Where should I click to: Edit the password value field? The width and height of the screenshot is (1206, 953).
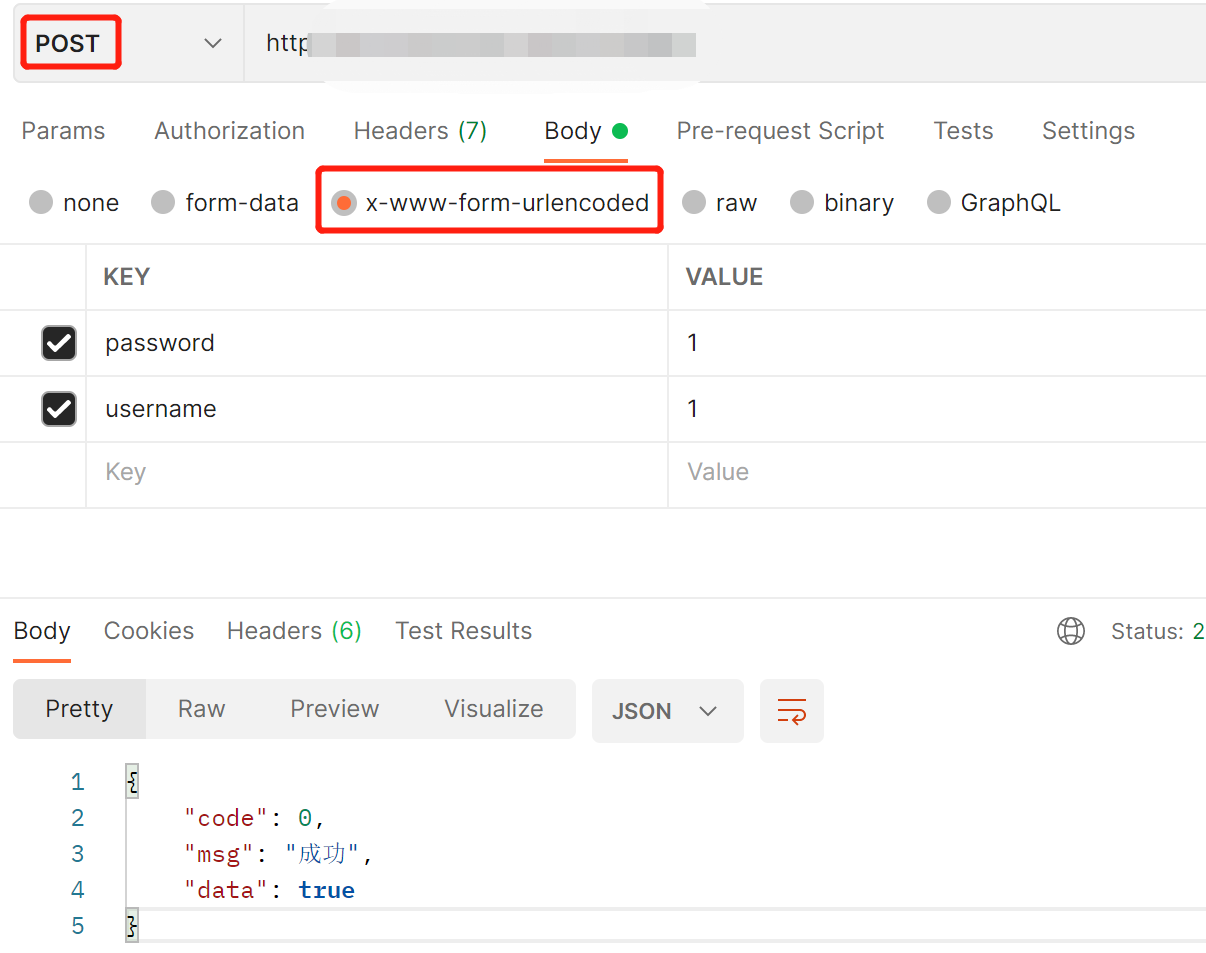click(x=937, y=343)
